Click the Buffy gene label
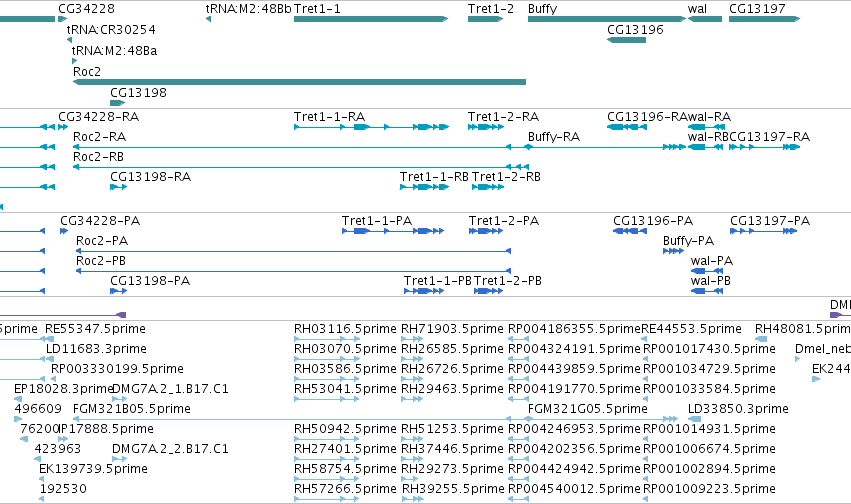This screenshot has height=504, width=851. (542, 9)
